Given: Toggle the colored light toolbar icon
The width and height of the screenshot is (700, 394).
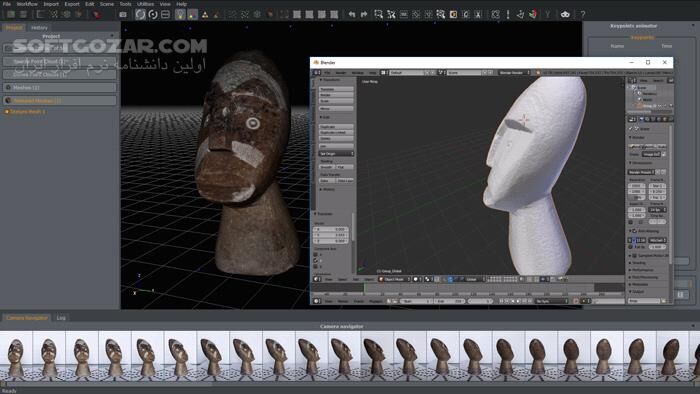Looking at the screenshot, I should click(192, 14).
